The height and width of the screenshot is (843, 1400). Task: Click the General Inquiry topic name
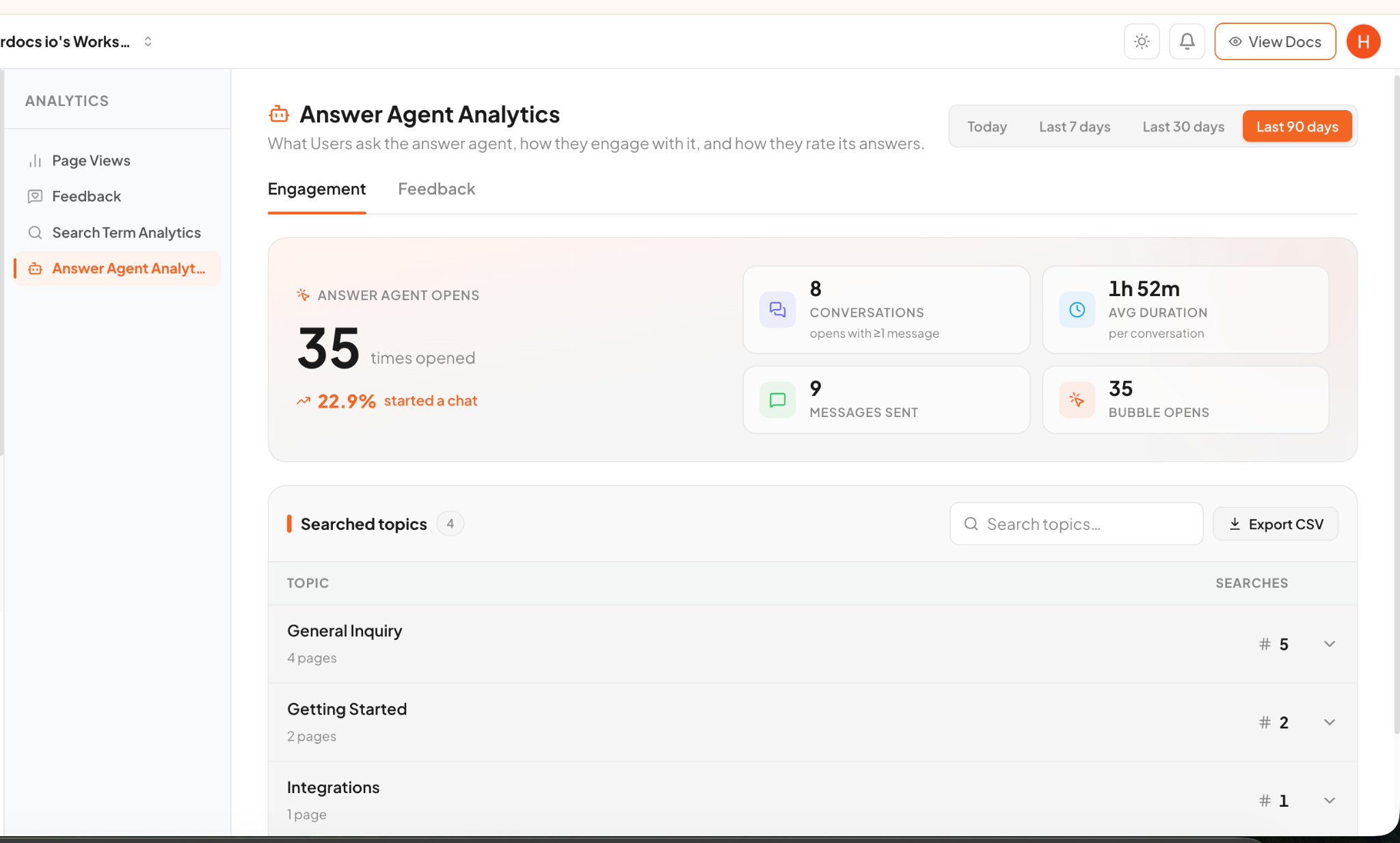[x=345, y=631]
